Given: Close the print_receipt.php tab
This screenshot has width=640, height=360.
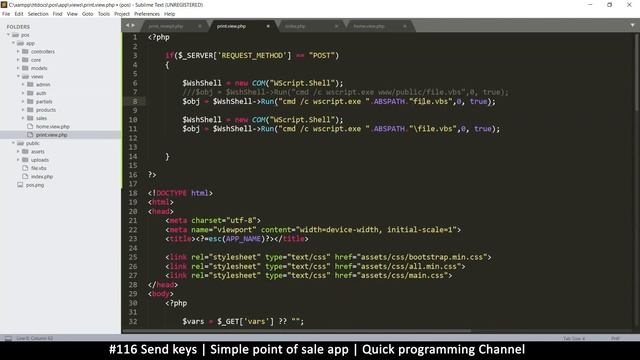Looking at the screenshot, I should coord(200,26).
